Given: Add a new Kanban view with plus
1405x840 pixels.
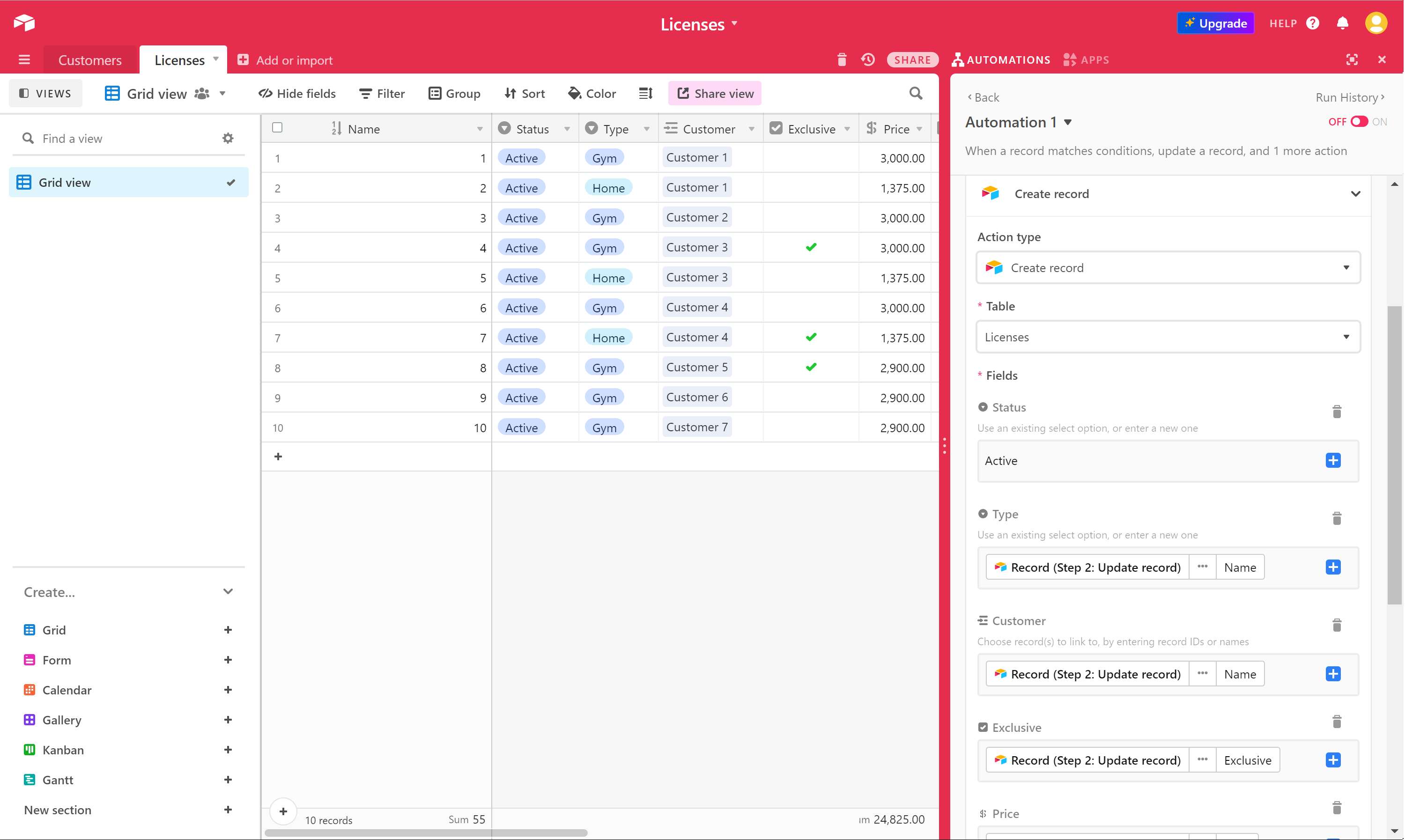Looking at the screenshot, I should 228,750.
